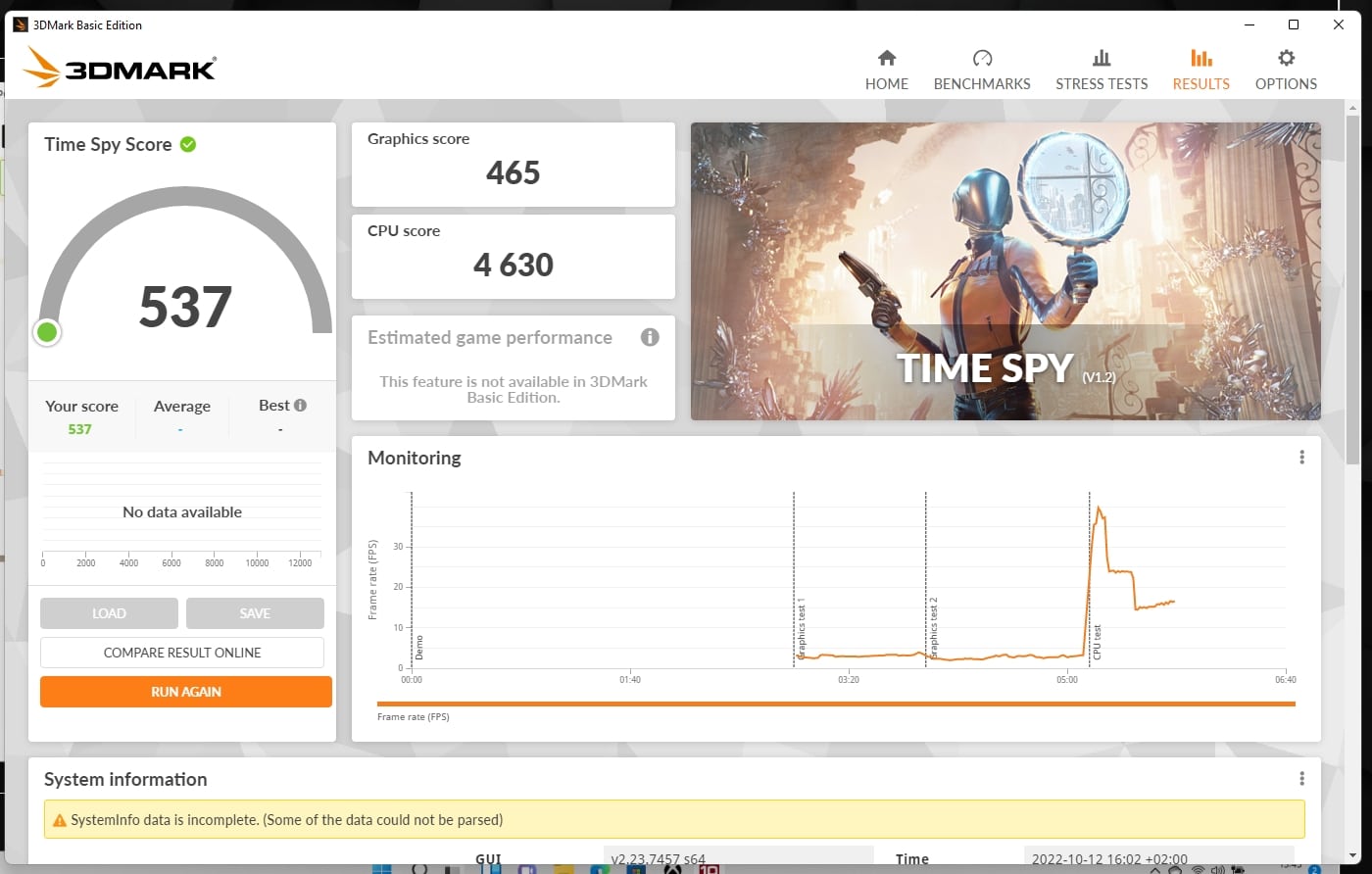
Task: Click the orange frame rate timeline bar
Action: pyautogui.click(x=835, y=704)
